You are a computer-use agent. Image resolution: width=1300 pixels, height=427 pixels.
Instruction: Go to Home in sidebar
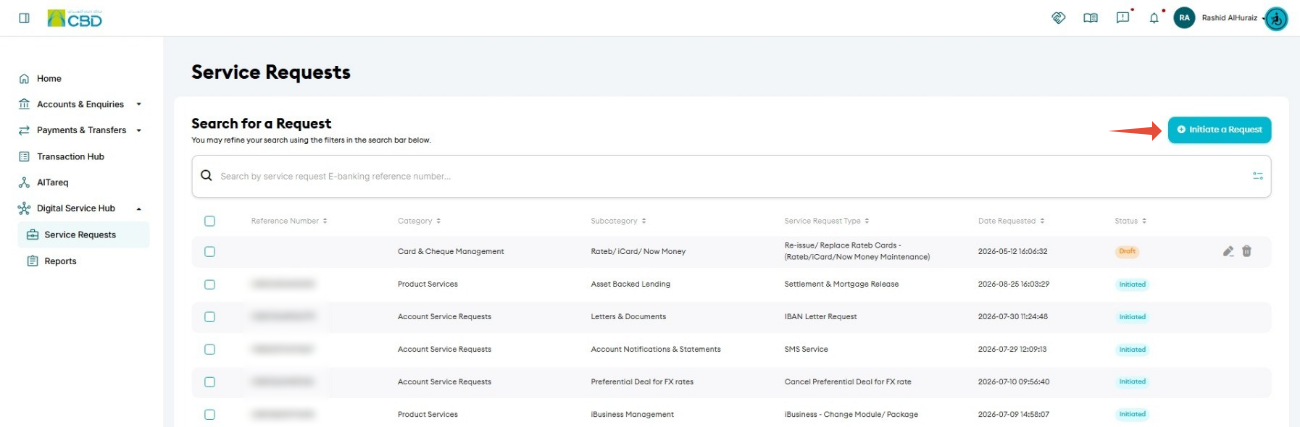pyautogui.click(x=49, y=78)
